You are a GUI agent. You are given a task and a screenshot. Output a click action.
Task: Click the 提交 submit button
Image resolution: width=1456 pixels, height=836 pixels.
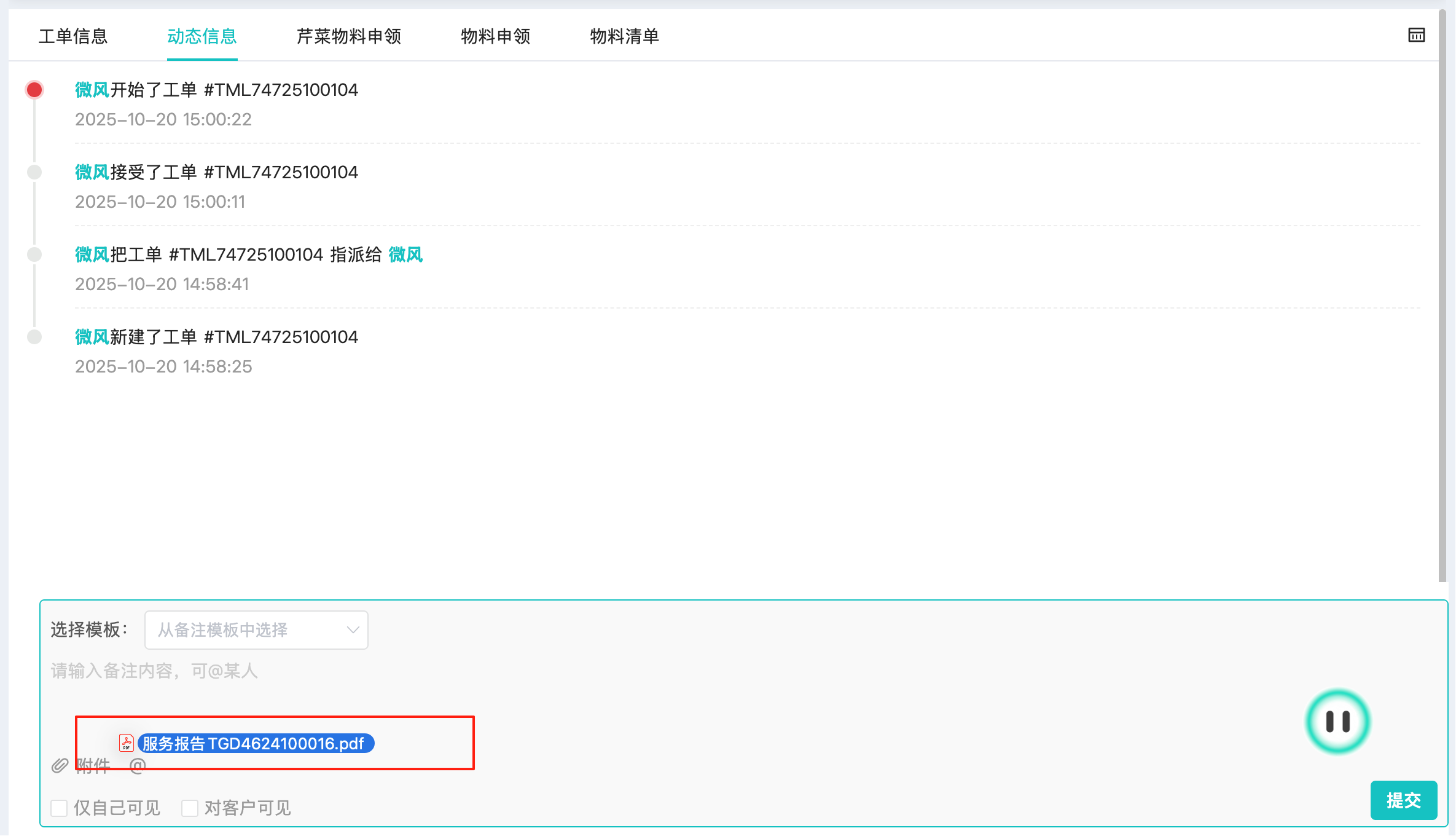1403,800
